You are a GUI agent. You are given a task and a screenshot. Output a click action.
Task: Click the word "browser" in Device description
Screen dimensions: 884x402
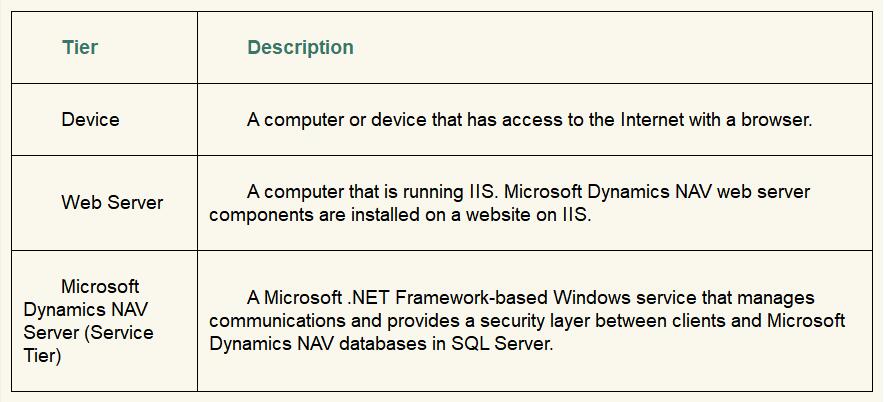pyautogui.click(x=776, y=119)
